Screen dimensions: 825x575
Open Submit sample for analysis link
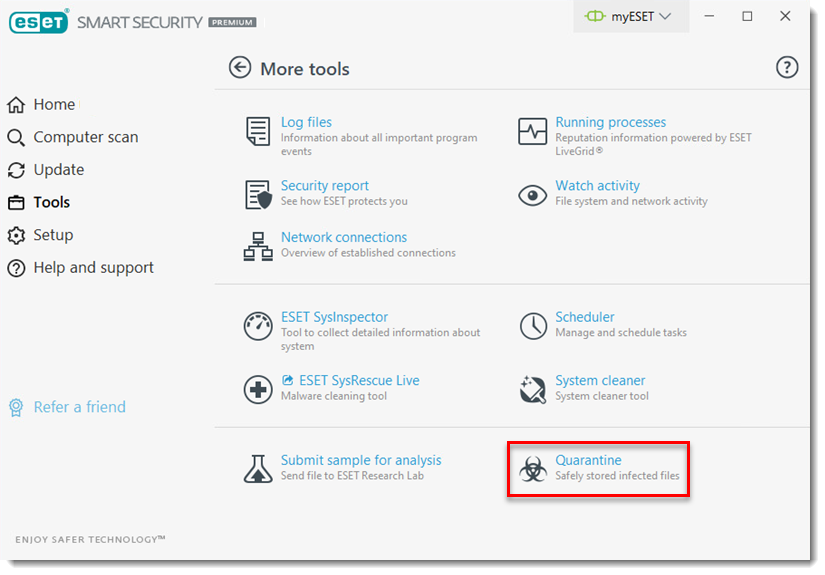361,460
